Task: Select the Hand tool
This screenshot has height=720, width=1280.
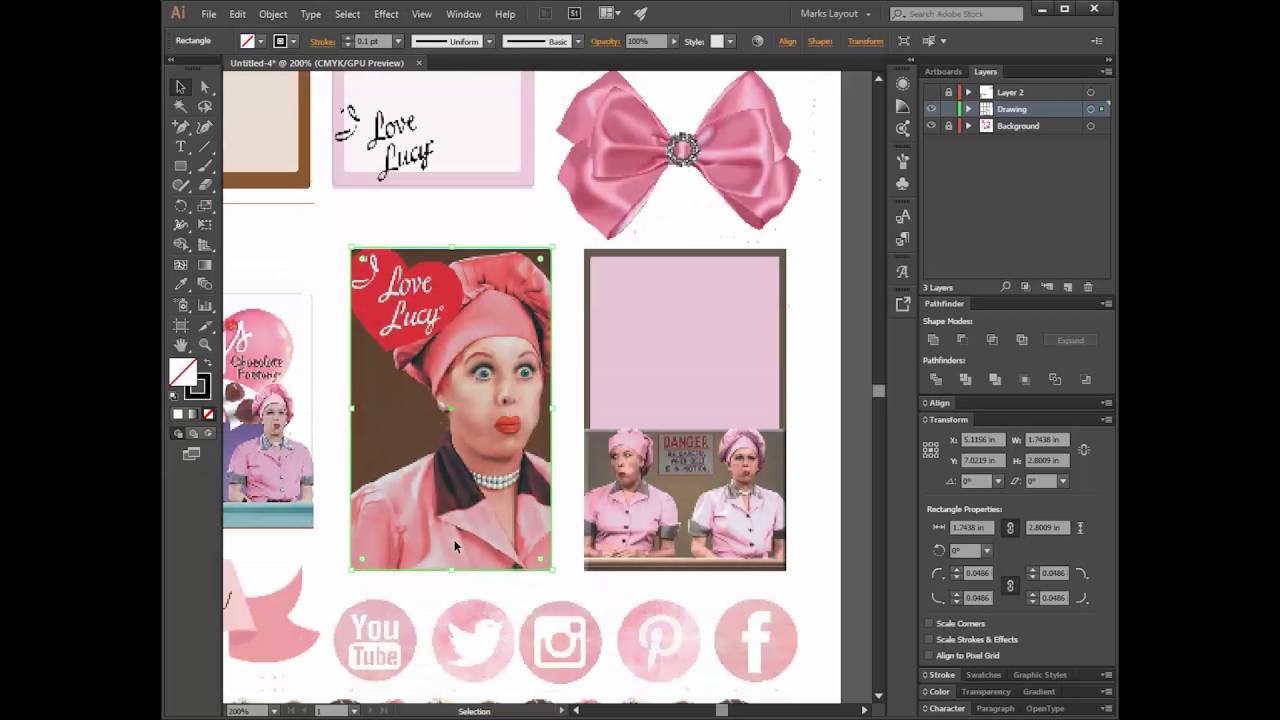Action: (181, 345)
